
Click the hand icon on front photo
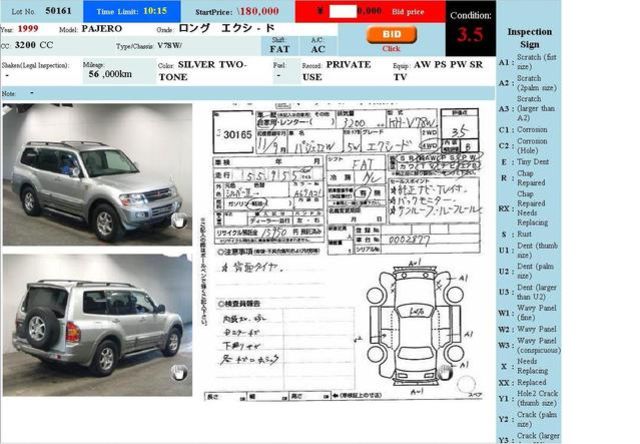(x=178, y=220)
